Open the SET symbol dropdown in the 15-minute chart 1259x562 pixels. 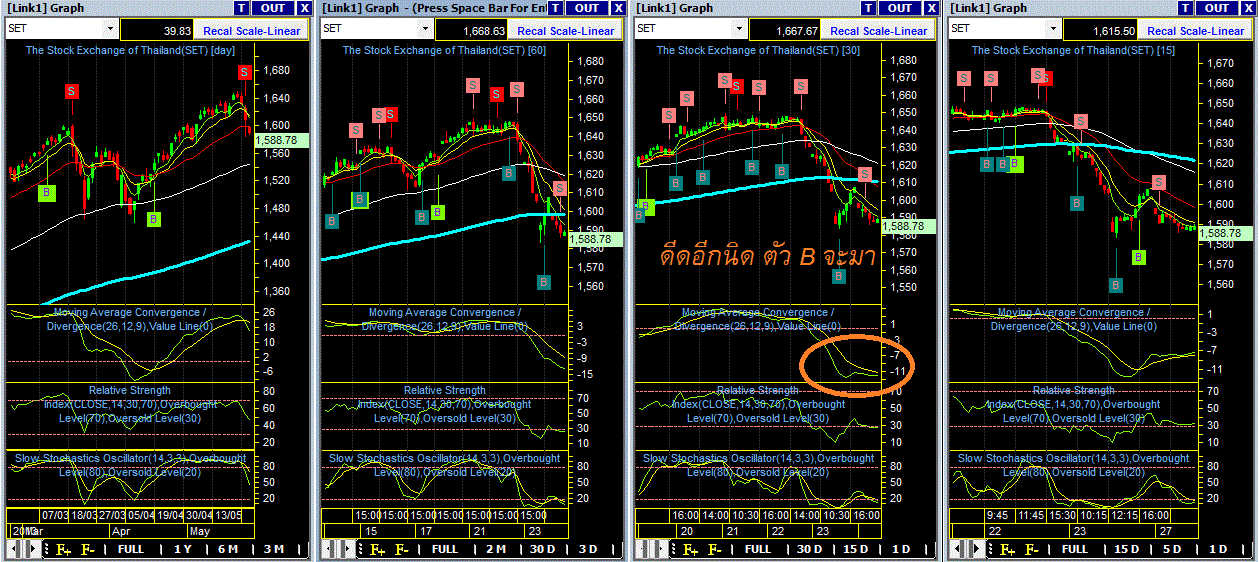click(x=1055, y=28)
